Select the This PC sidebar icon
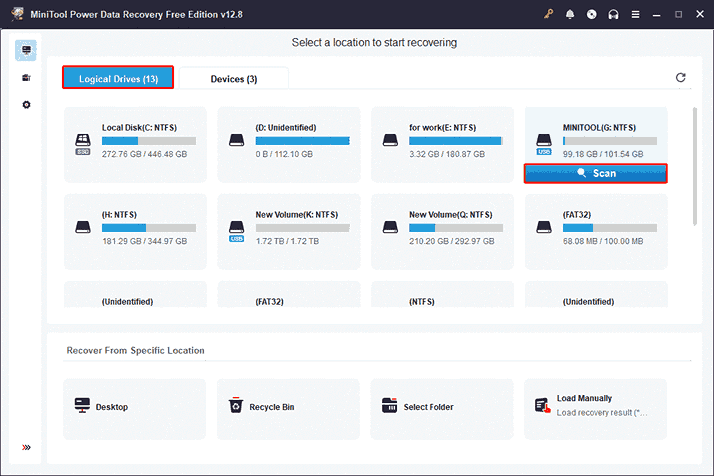 26,50
